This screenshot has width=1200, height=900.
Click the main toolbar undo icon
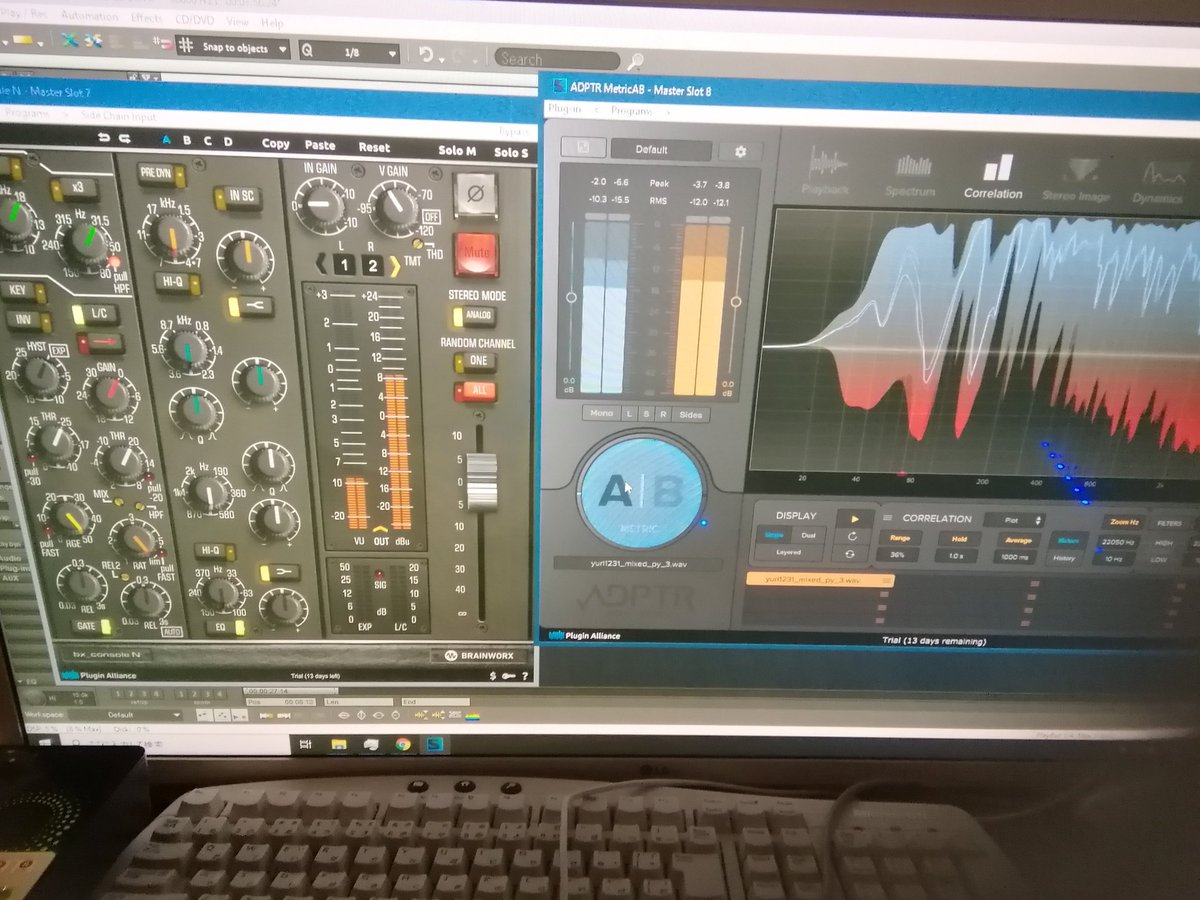pyautogui.click(x=426, y=54)
